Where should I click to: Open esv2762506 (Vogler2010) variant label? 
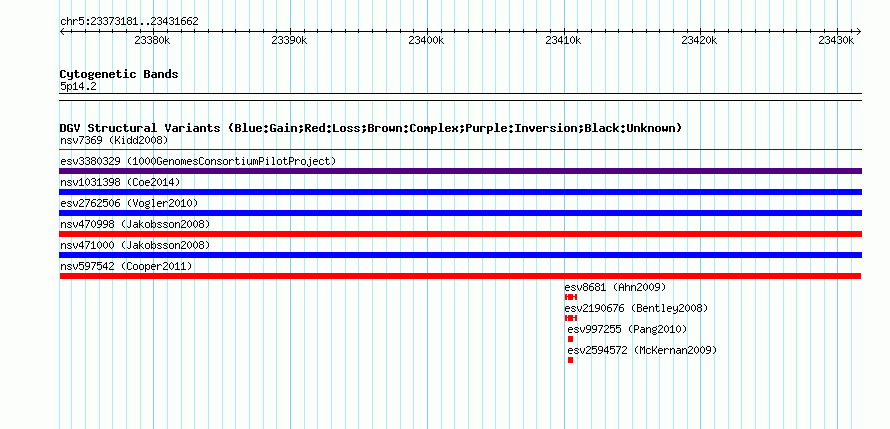(129, 203)
